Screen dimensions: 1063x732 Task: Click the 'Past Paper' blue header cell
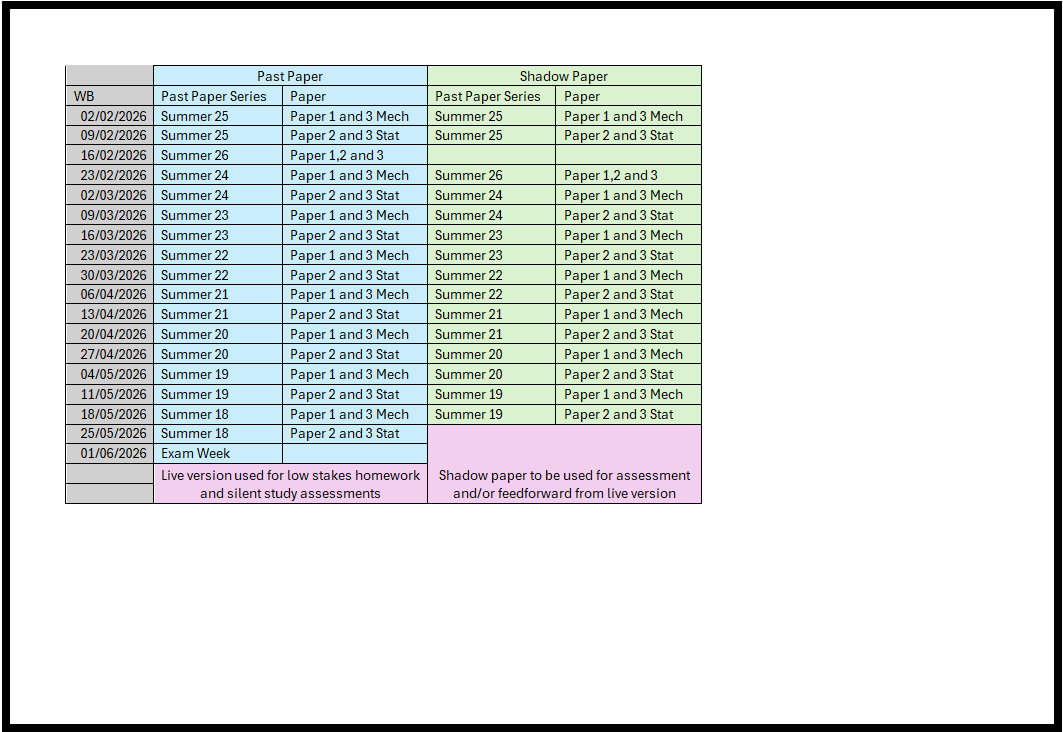290,76
